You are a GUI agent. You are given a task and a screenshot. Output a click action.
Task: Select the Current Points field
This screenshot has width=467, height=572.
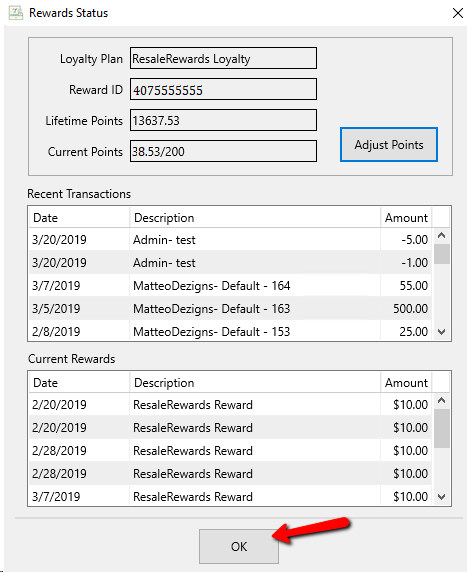point(223,151)
